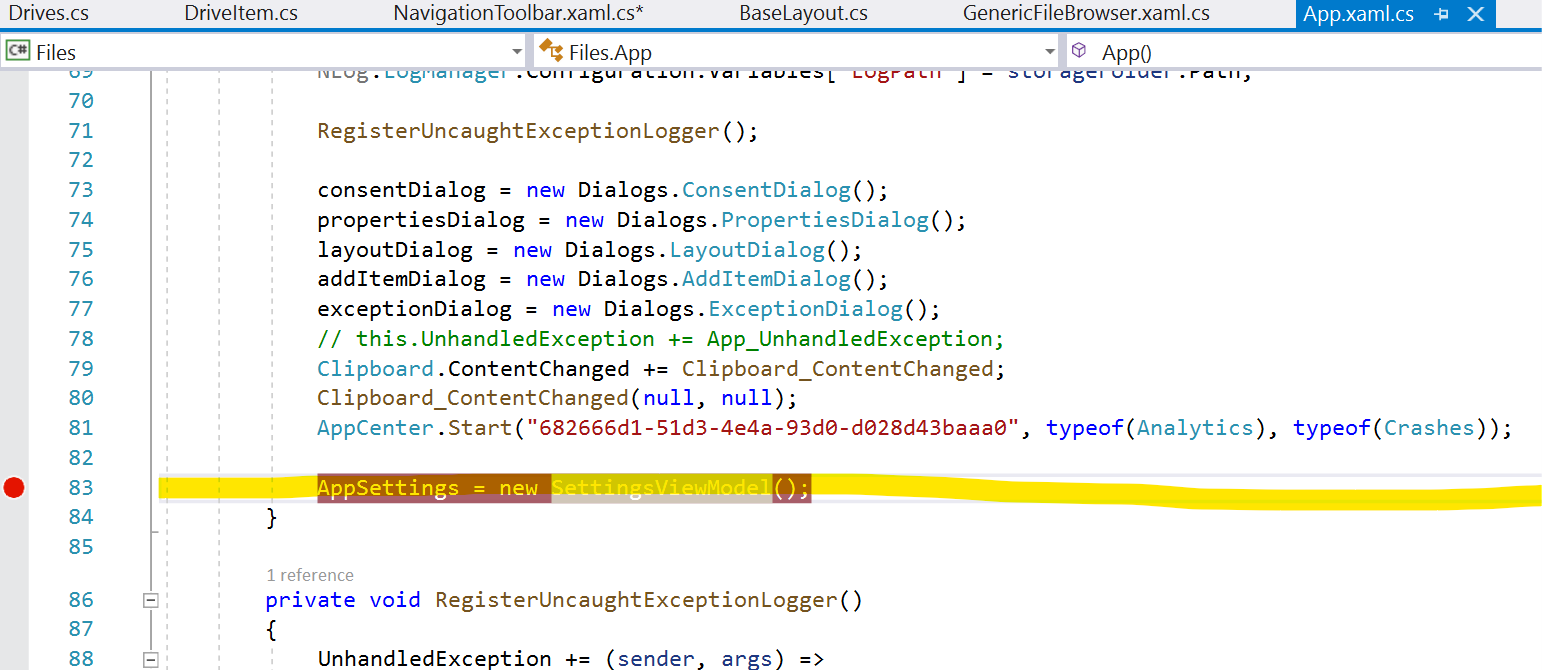This screenshot has width=1554, height=670.
Task: Switch to the NavigationToolbar.xaml.cs tab
Action: click(517, 14)
